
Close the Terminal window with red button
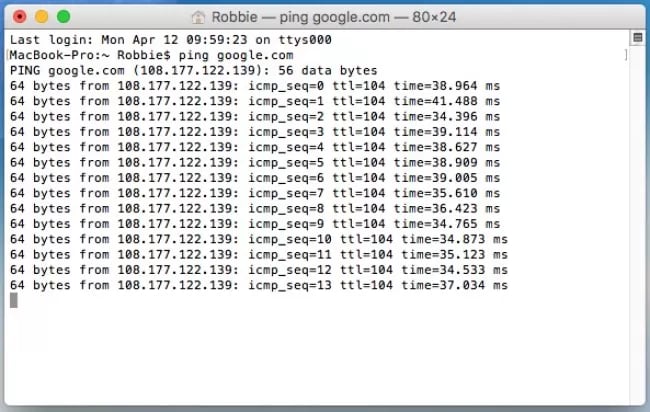[x=19, y=17]
